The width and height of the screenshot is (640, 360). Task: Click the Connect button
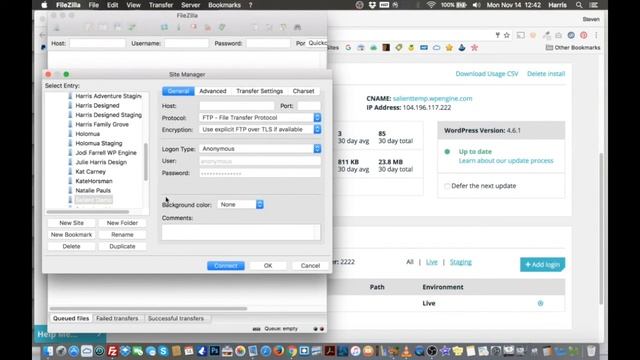pyautogui.click(x=226, y=266)
